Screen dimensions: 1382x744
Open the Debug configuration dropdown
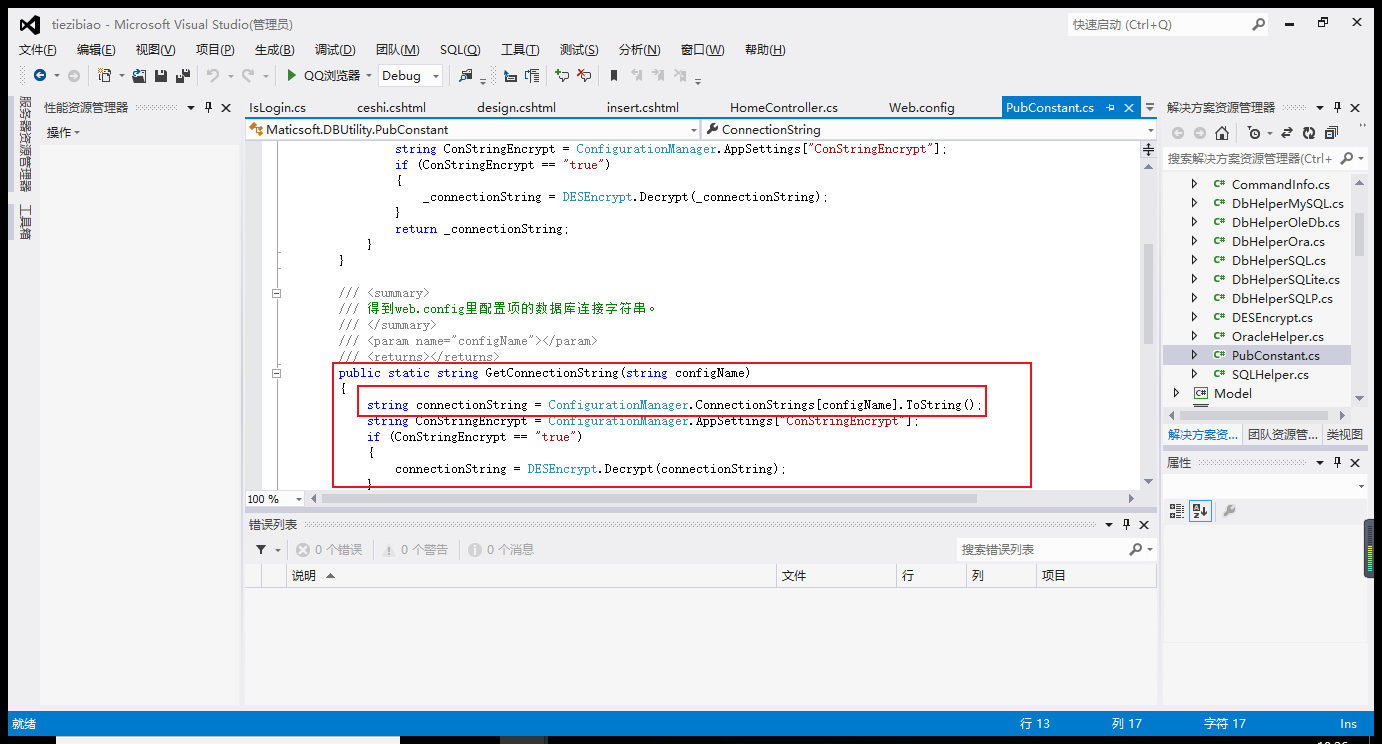coord(436,76)
